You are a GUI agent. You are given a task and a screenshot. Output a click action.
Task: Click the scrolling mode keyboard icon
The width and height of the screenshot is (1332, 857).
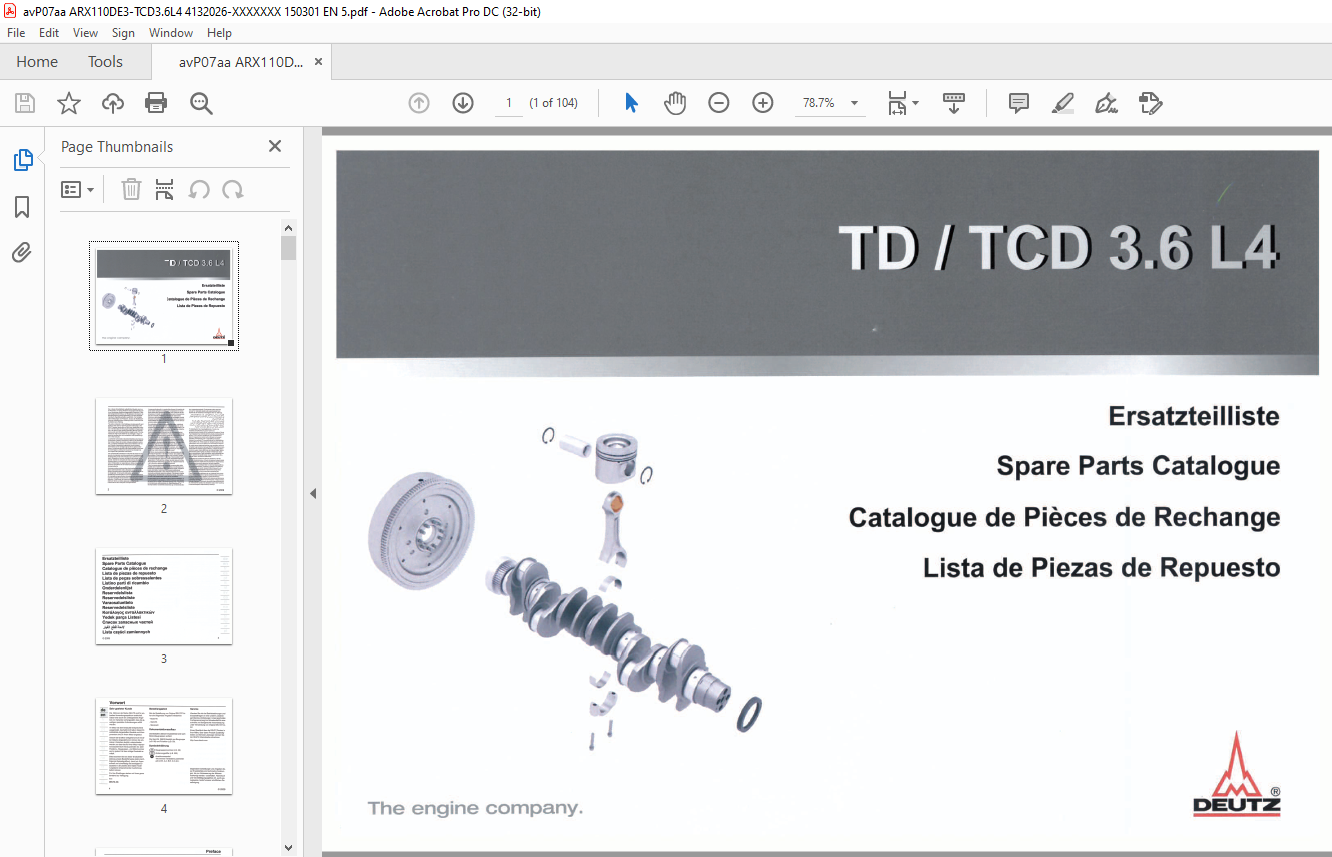pyautogui.click(x=954, y=103)
